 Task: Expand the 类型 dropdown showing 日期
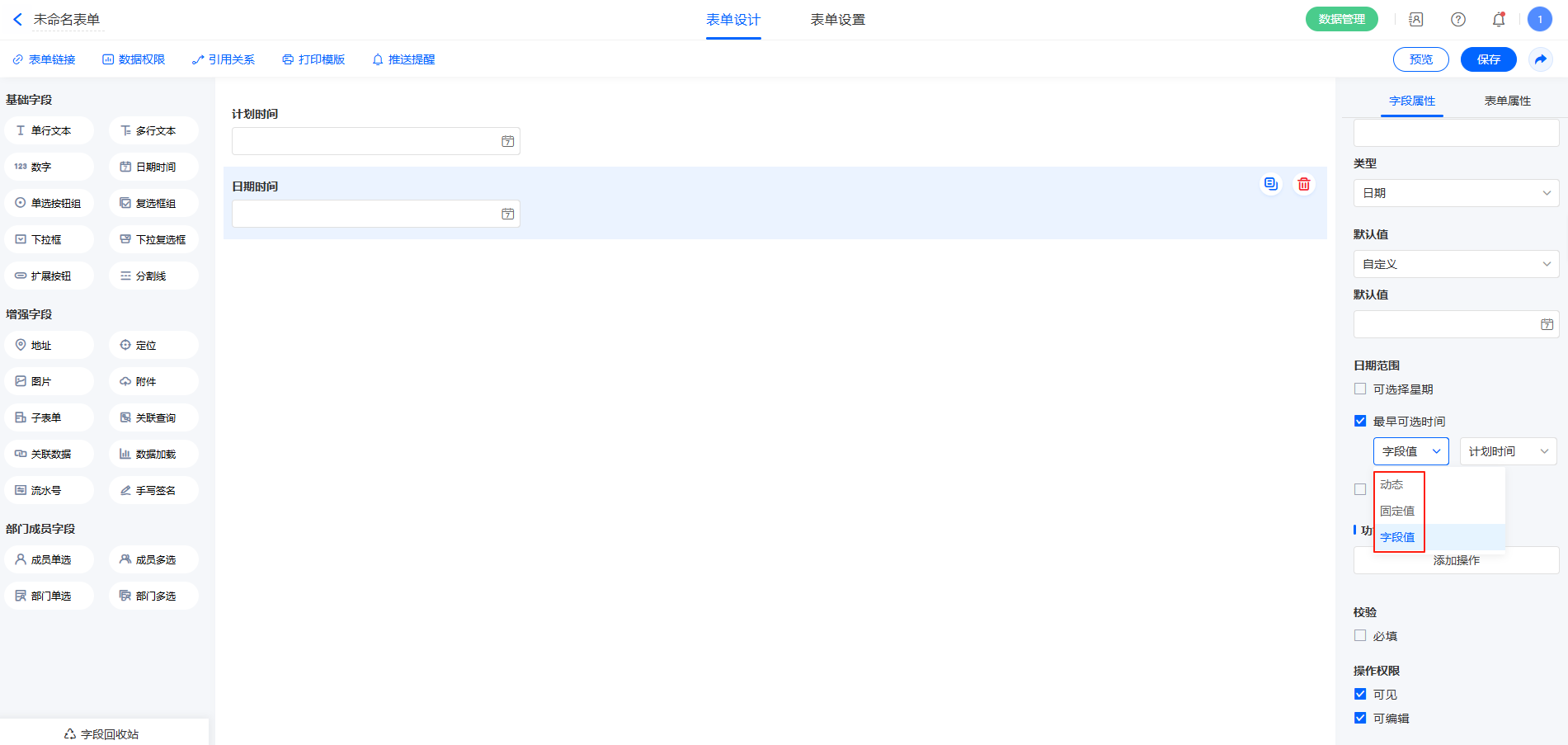[1456, 193]
